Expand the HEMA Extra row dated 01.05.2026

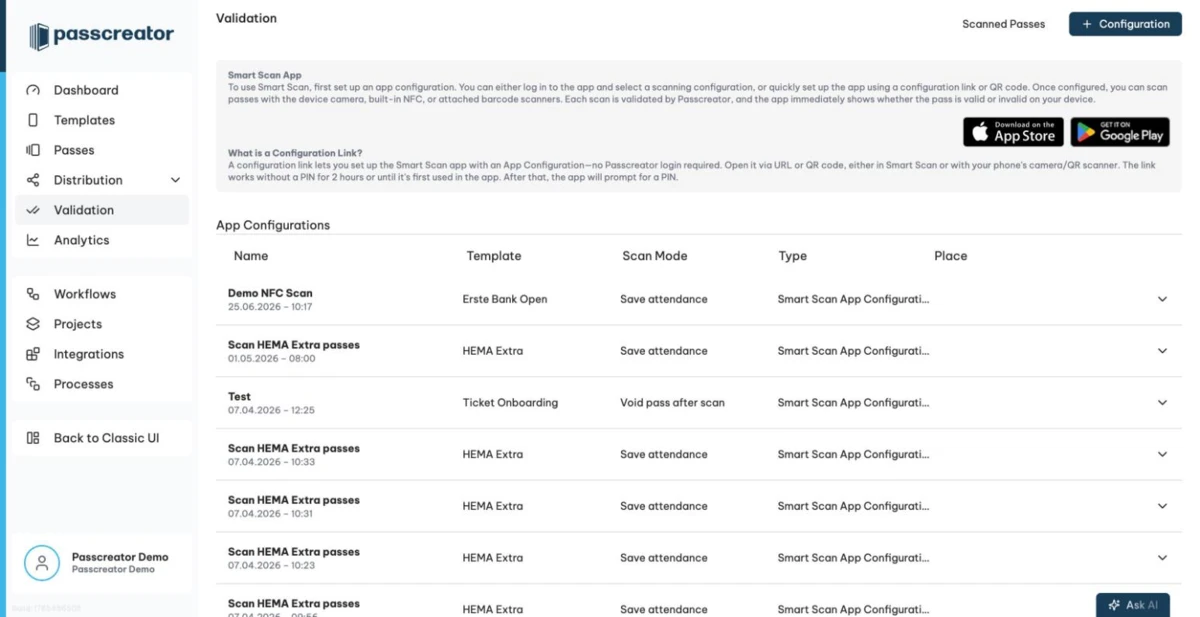coord(1162,351)
